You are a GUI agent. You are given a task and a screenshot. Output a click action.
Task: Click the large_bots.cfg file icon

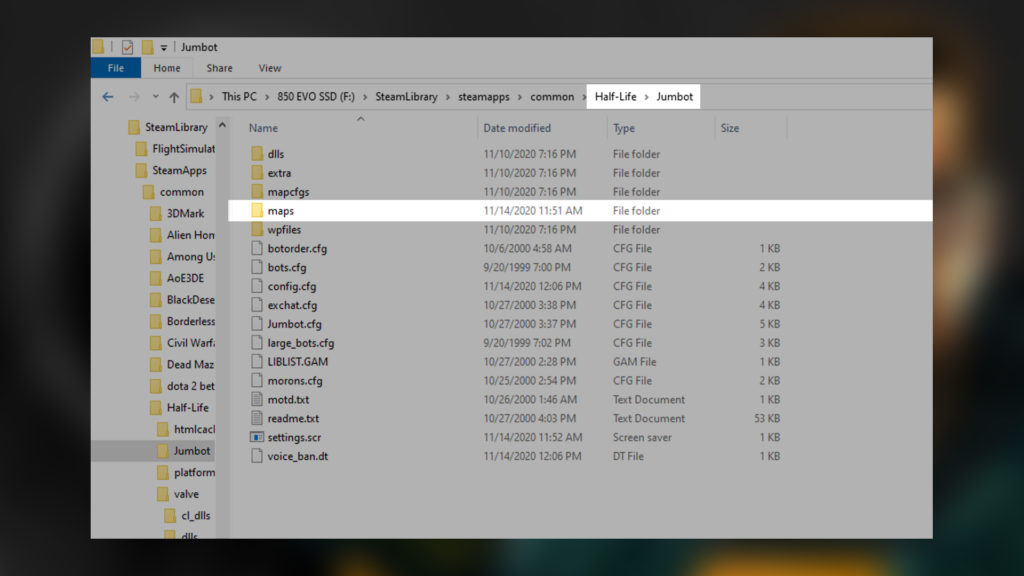[257, 344]
